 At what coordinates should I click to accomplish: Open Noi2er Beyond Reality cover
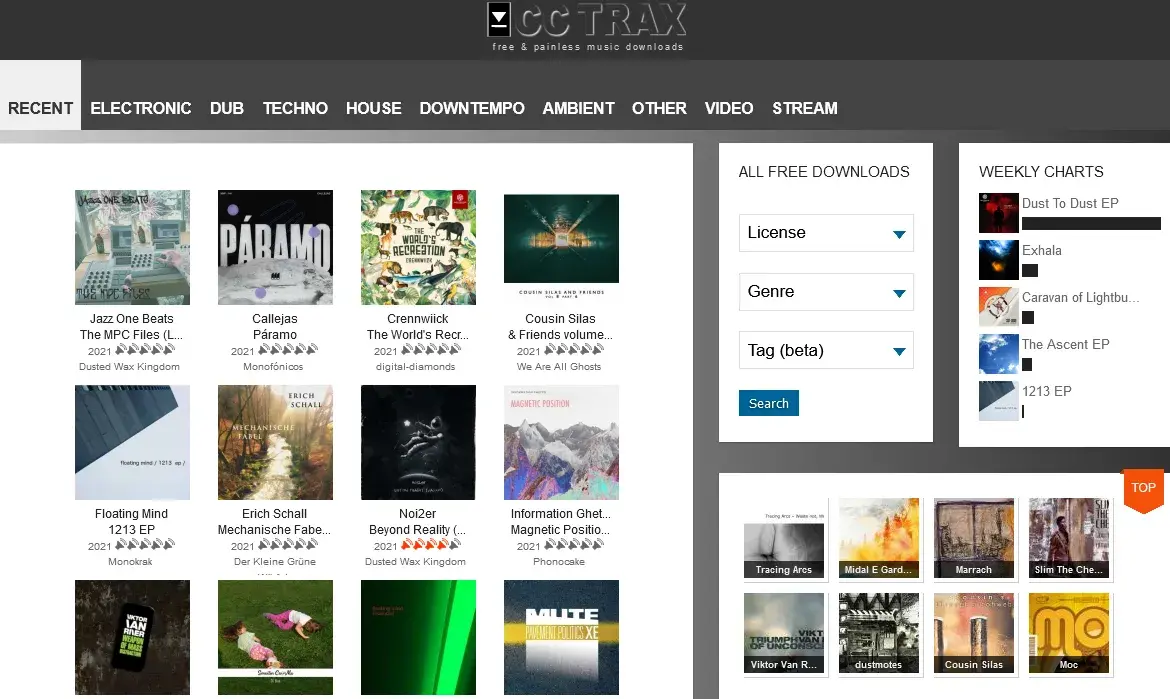[x=418, y=442]
